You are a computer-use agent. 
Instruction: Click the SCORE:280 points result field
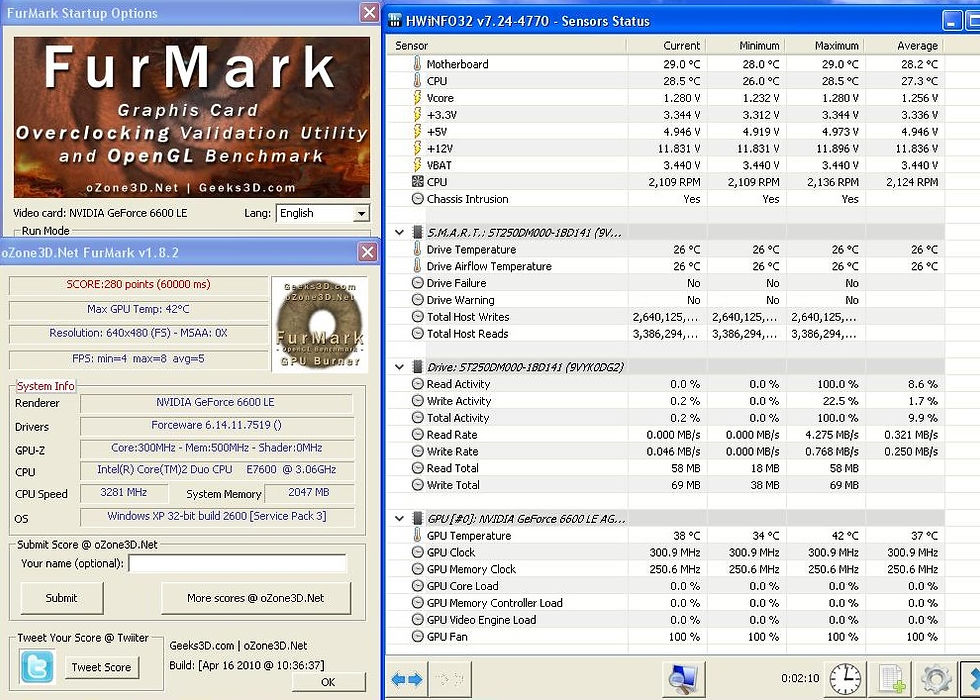(139, 284)
